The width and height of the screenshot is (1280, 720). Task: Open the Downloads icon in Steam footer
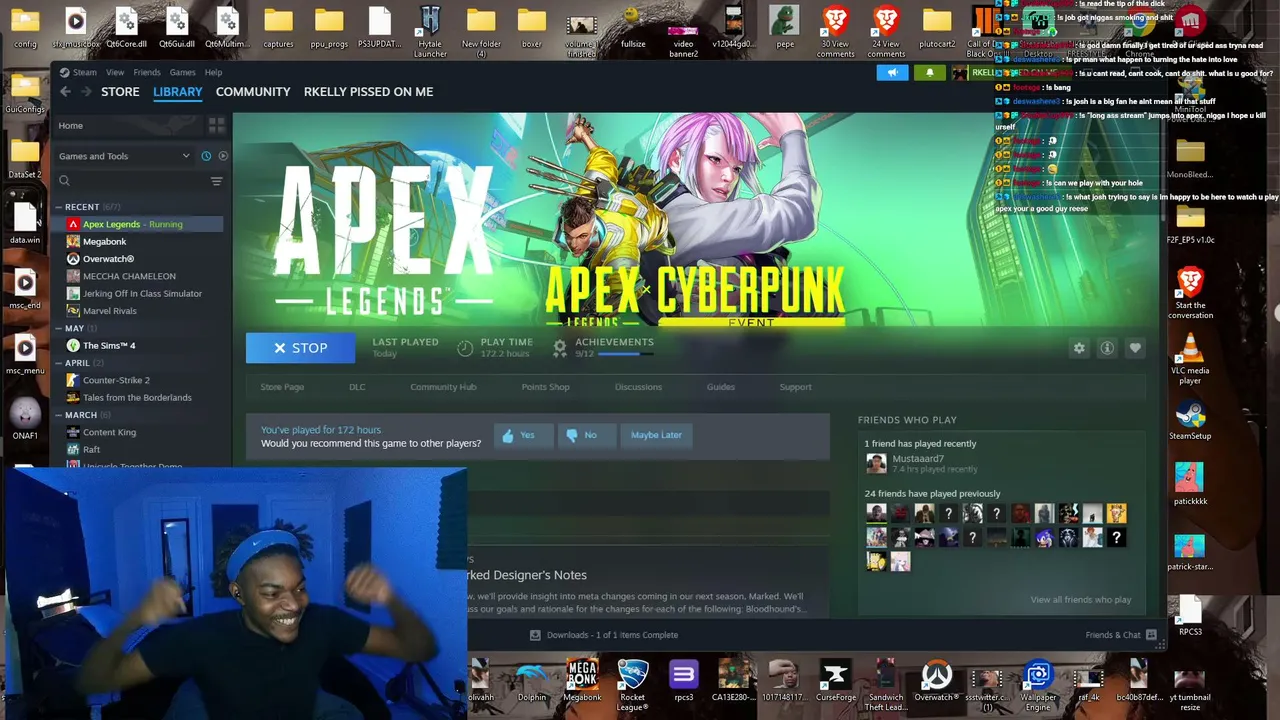pyautogui.click(x=535, y=635)
